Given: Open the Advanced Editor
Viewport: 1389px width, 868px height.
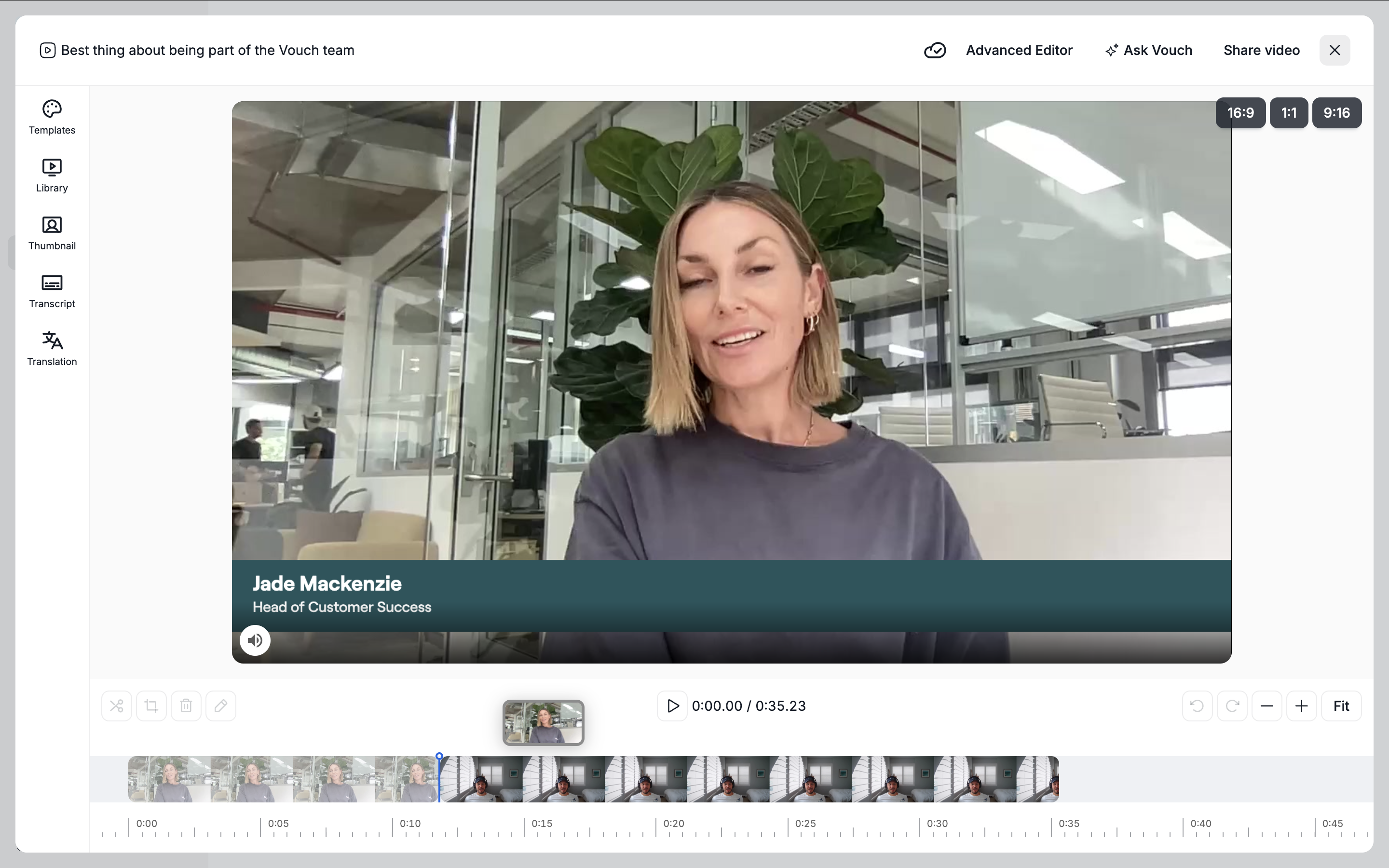Looking at the screenshot, I should point(1019,51).
